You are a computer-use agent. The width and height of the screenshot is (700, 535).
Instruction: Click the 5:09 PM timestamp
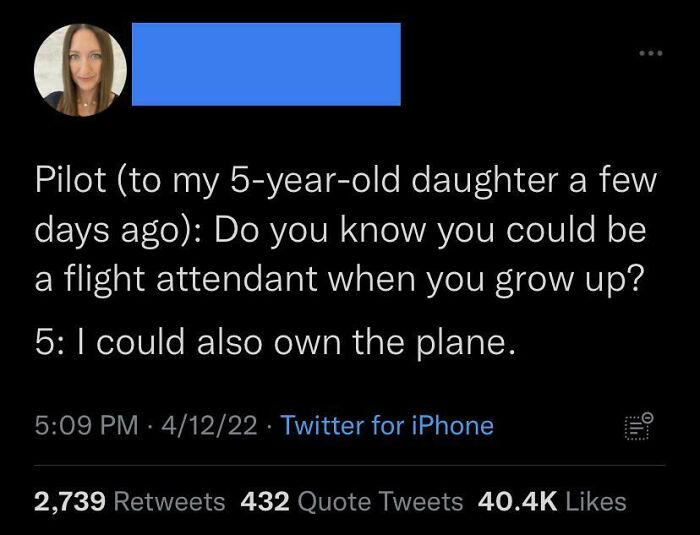[85, 425]
